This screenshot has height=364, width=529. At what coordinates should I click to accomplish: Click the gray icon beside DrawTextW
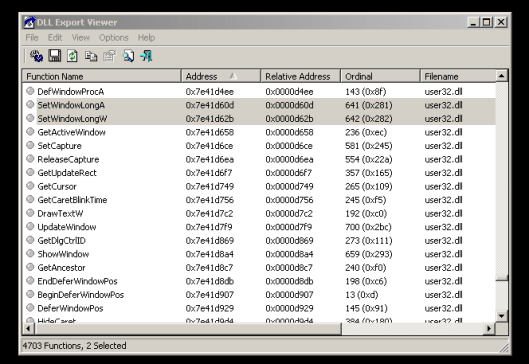pos(30,213)
